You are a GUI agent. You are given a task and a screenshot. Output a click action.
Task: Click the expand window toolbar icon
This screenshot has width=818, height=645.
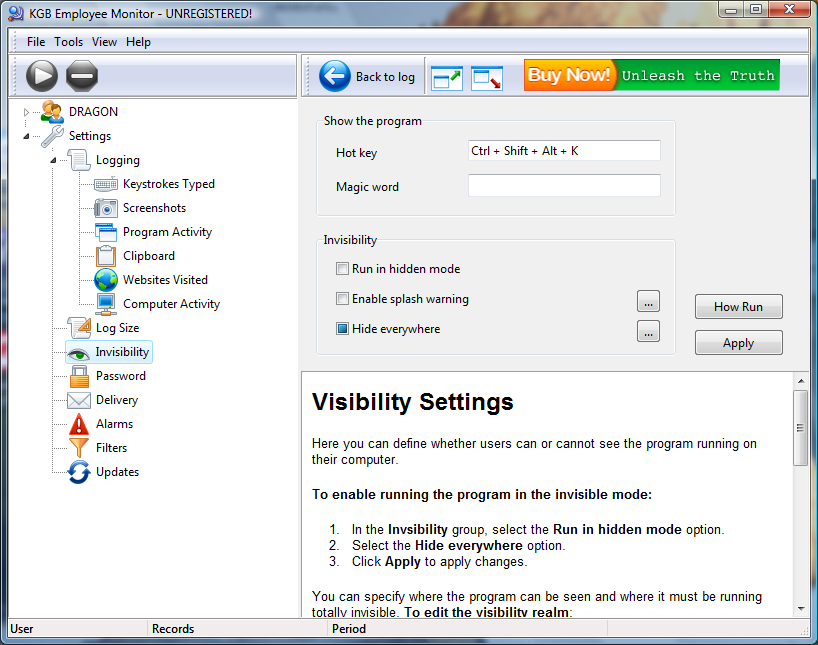pos(447,77)
